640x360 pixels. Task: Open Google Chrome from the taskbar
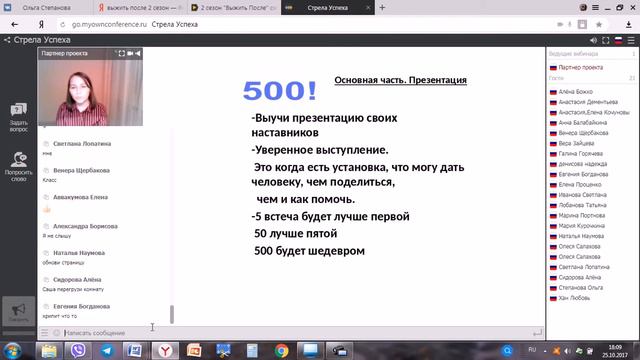tap(281, 351)
